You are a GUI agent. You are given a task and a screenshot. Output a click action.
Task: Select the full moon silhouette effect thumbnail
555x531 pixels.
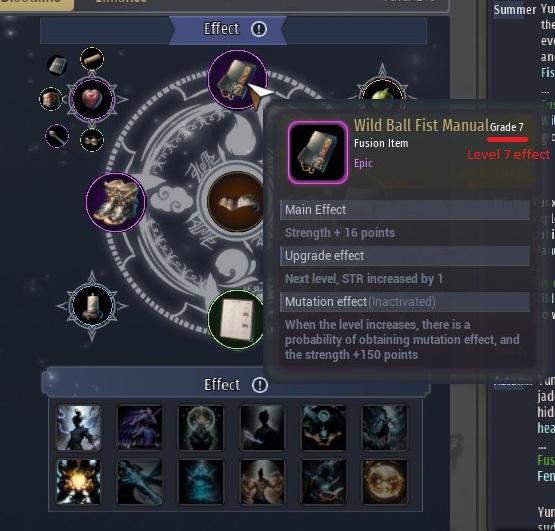coord(201,428)
